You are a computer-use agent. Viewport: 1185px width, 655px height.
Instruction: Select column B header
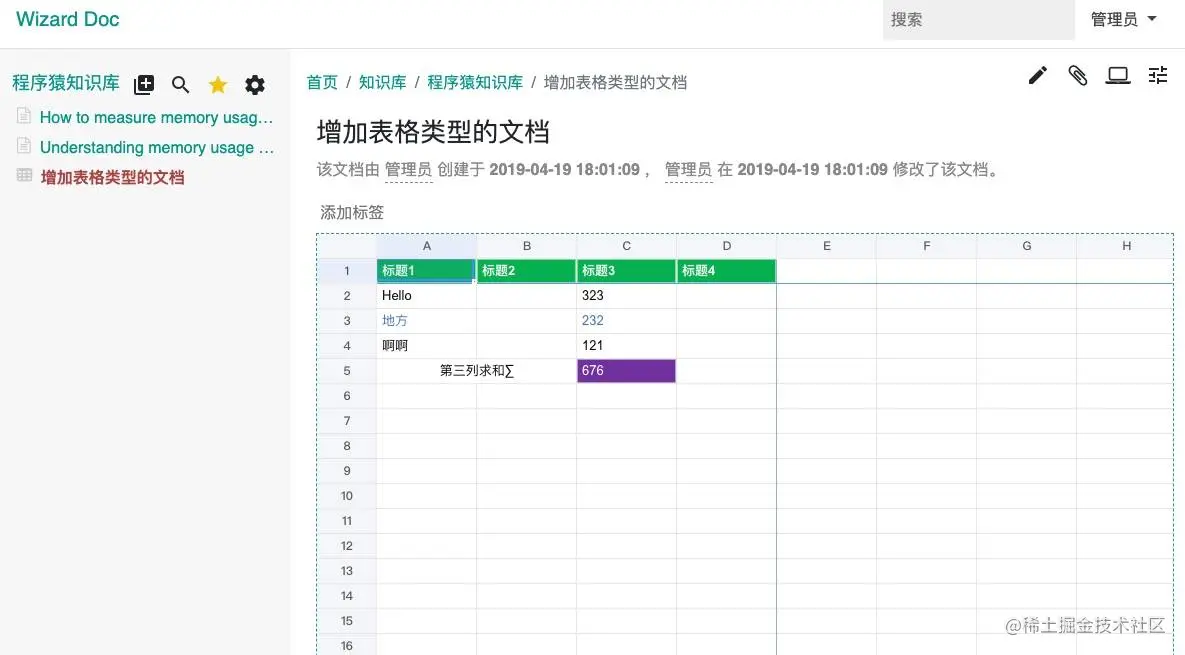527,246
